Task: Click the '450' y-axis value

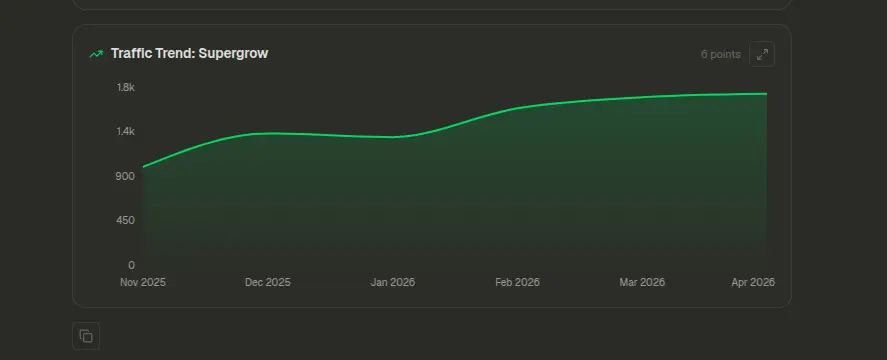Action: tap(126, 220)
